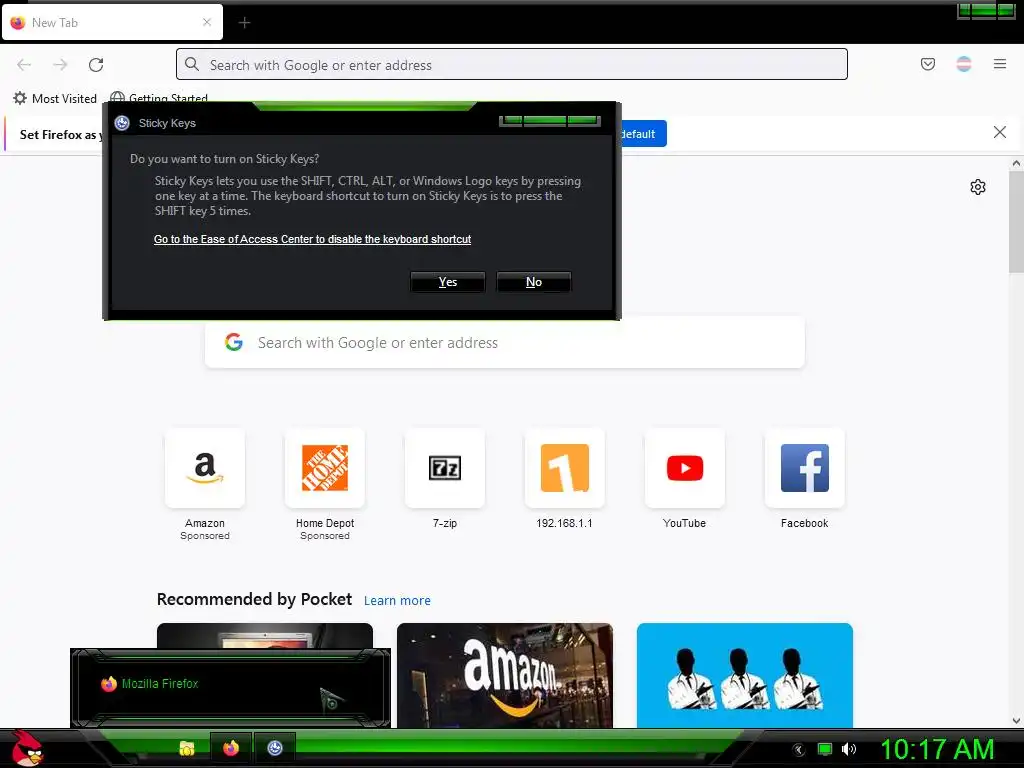Screen dimensions: 1024x768
Task: Open the Save to Pocket icon
Action: click(x=927, y=64)
